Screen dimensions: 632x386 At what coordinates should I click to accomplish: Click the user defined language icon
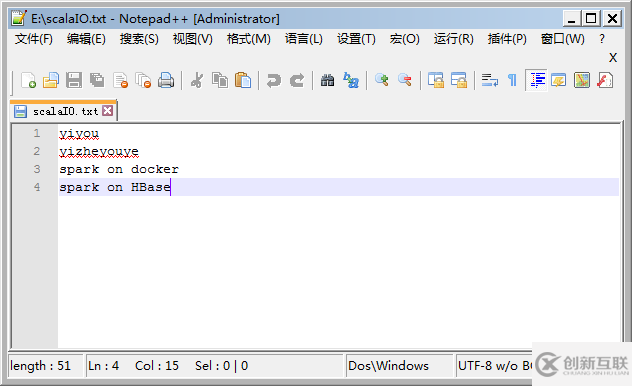click(559, 80)
